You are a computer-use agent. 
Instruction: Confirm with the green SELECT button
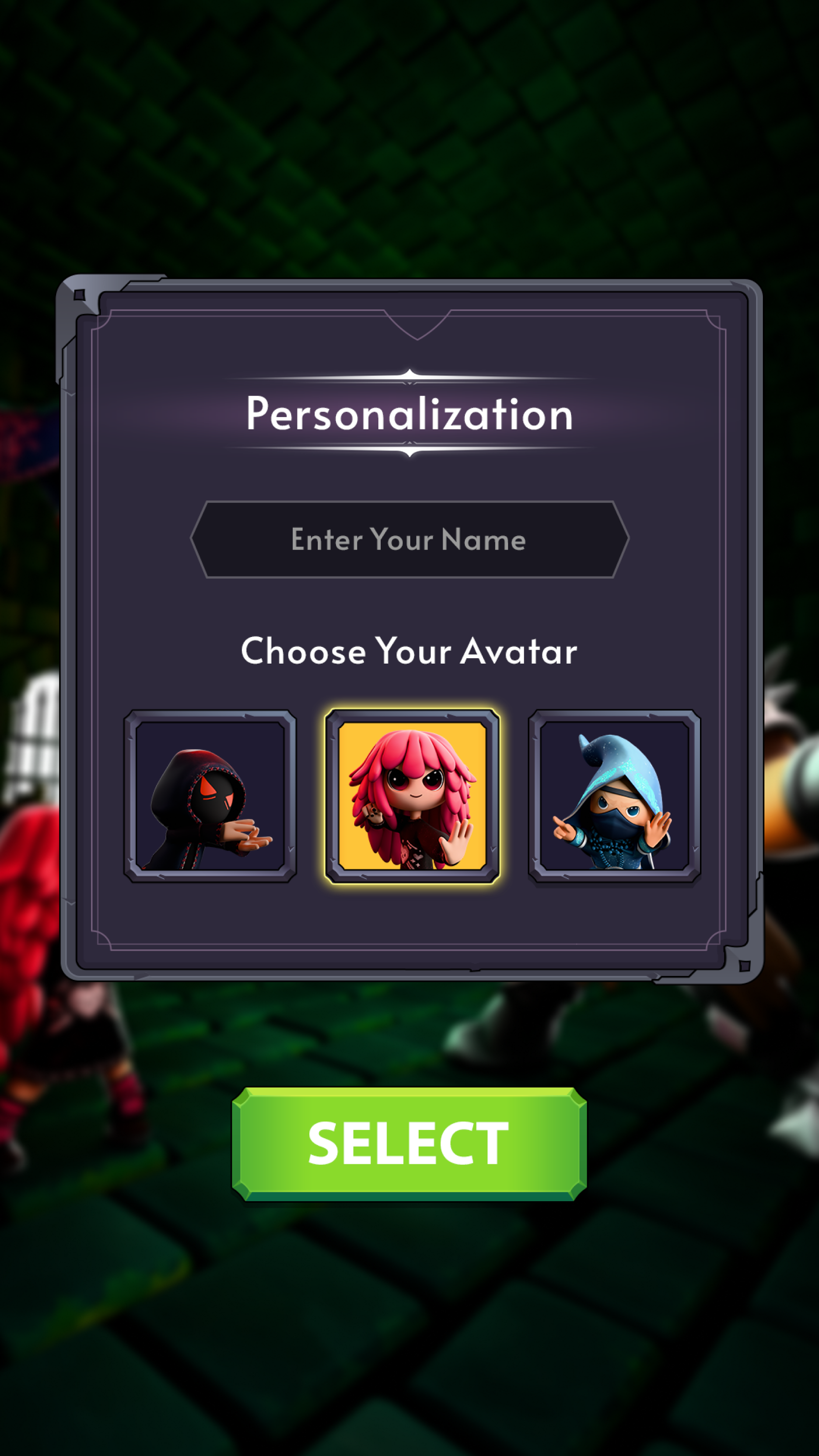pyautogui.click(x=409, y=1144)
